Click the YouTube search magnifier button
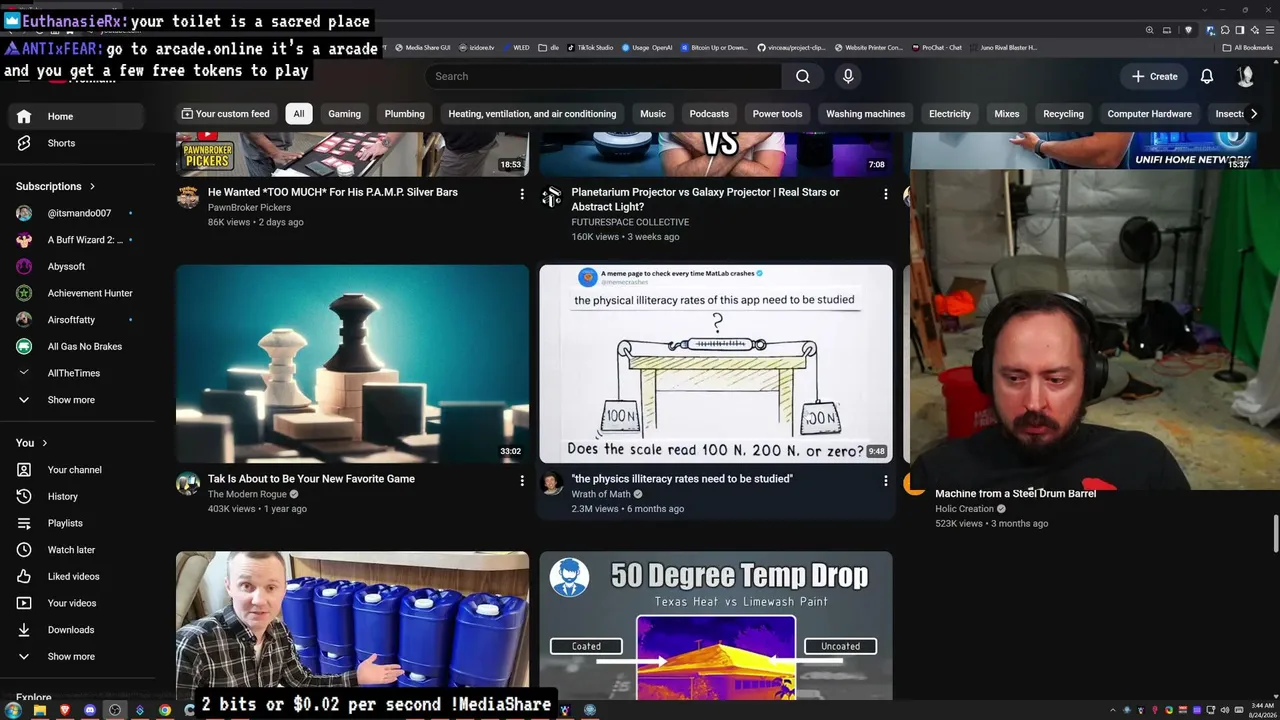The image size is (1280, 720). pyautogui.click(x=802, y=76)
